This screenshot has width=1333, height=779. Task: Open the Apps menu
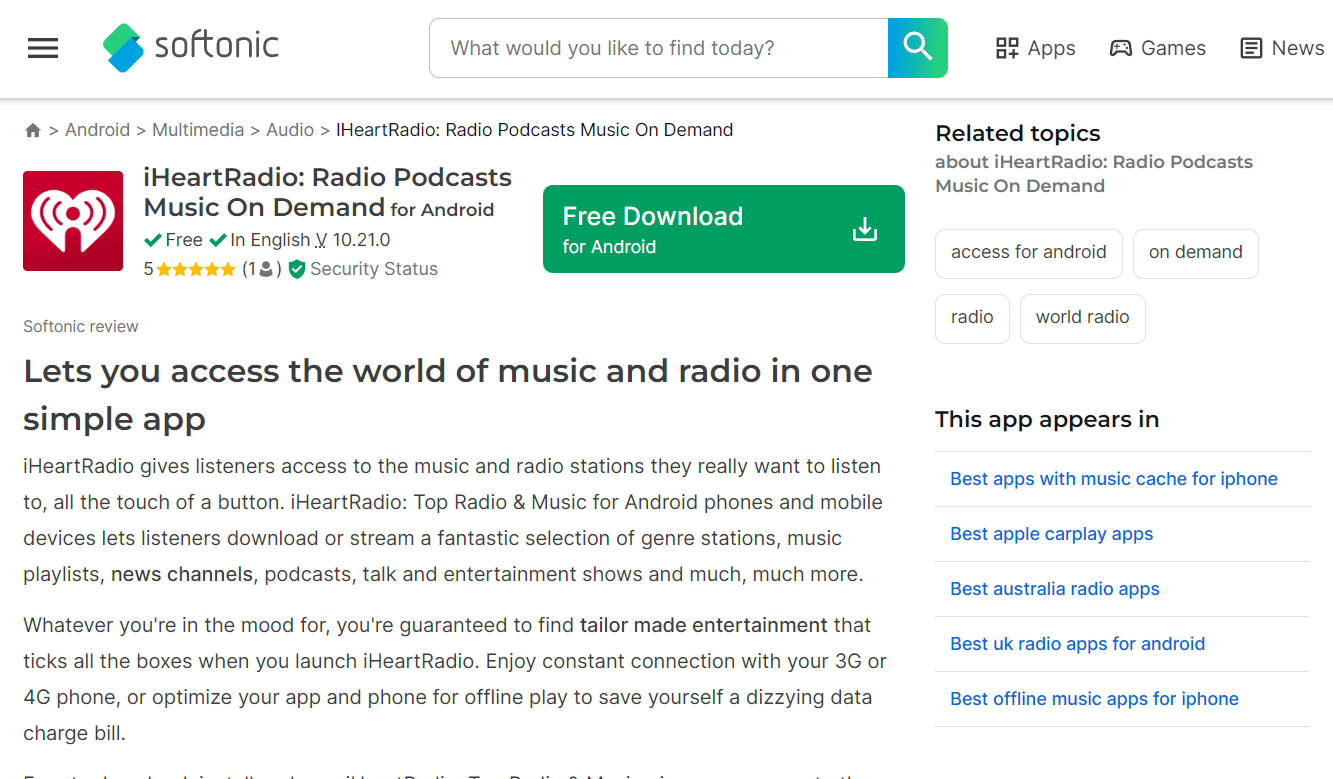click(x=1036, y=48)
